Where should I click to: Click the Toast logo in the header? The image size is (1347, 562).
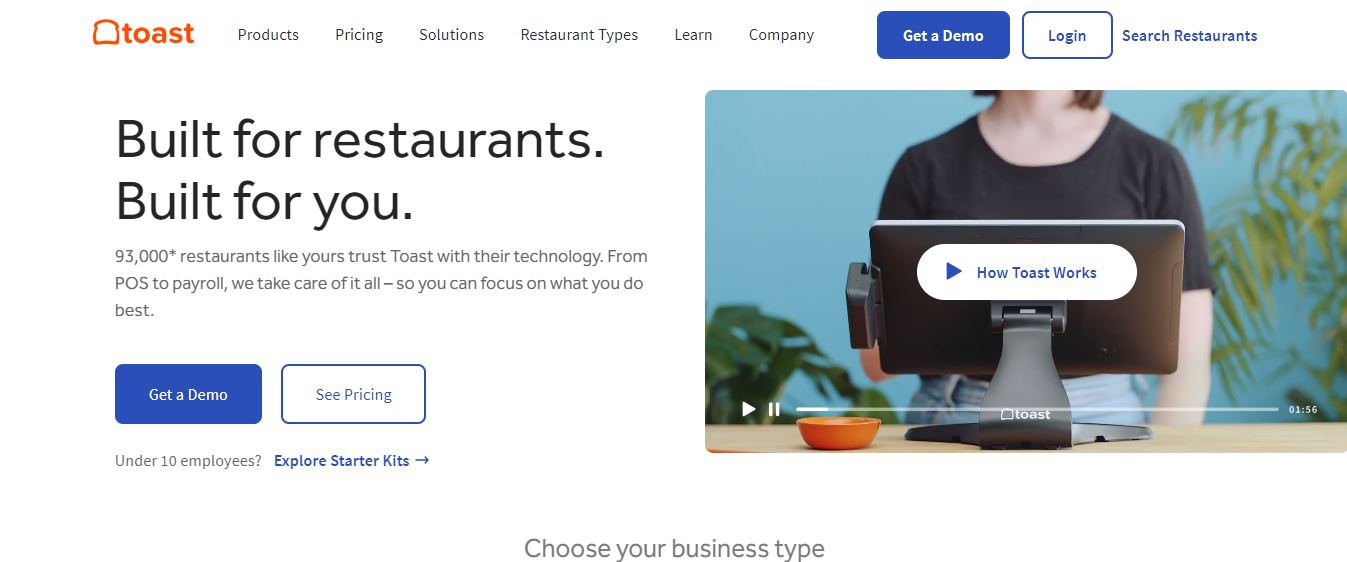pos(144,33)
